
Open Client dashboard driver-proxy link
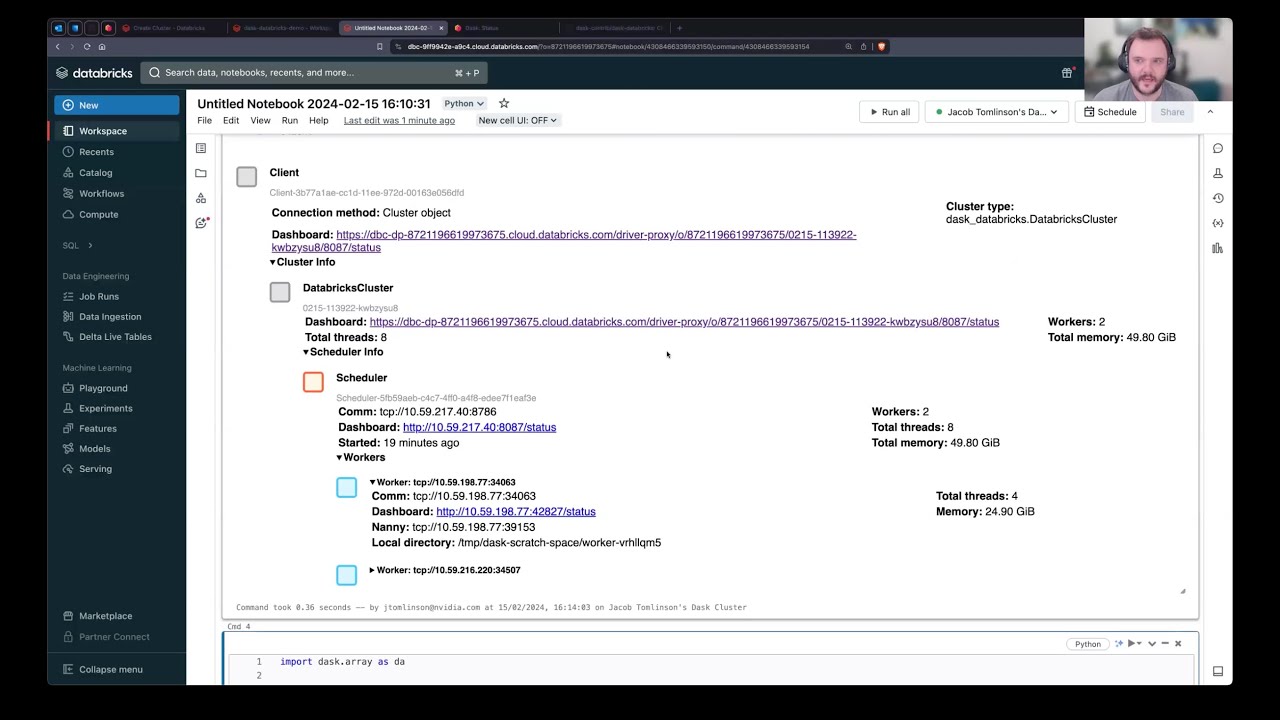click(x=564, y=241)
